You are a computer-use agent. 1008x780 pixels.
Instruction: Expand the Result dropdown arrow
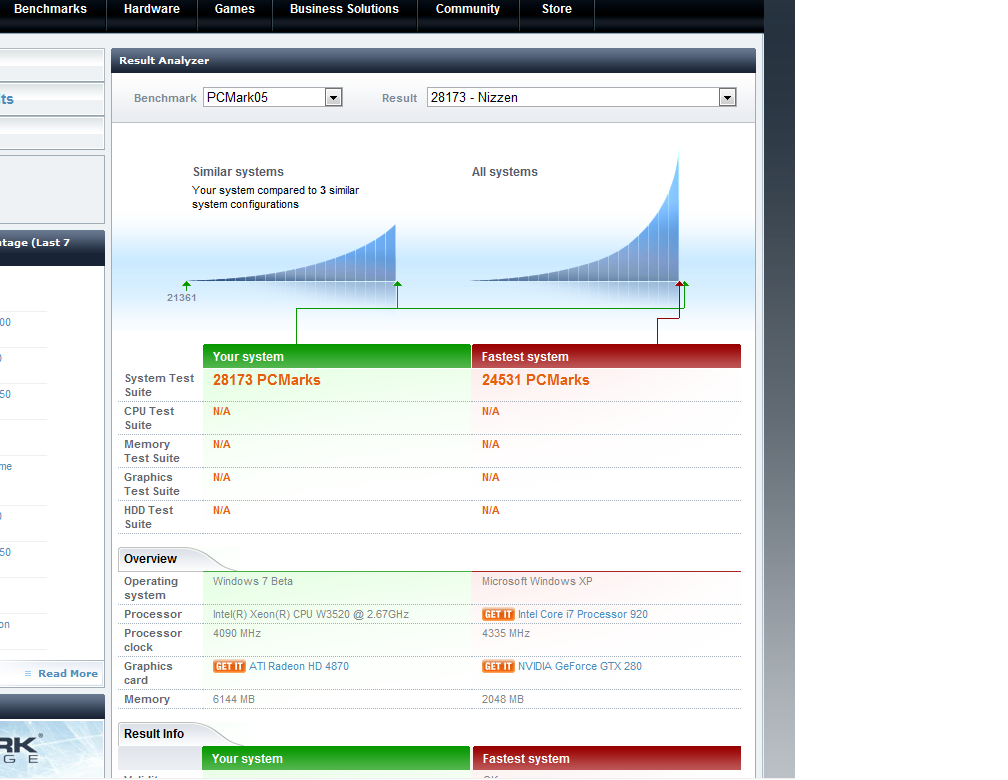(727, 98)
